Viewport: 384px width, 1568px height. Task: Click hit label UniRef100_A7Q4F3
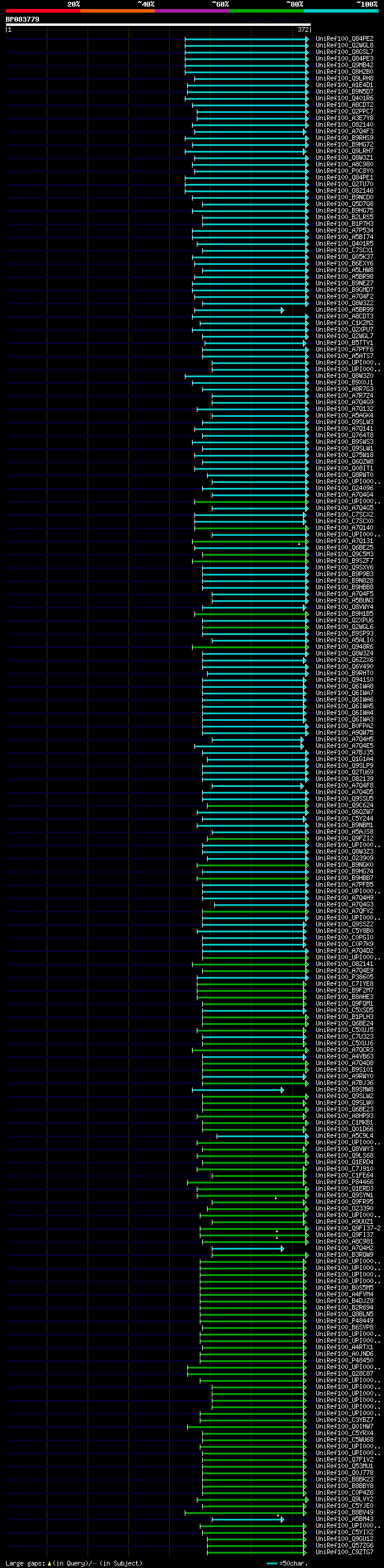tap(344, 132)
